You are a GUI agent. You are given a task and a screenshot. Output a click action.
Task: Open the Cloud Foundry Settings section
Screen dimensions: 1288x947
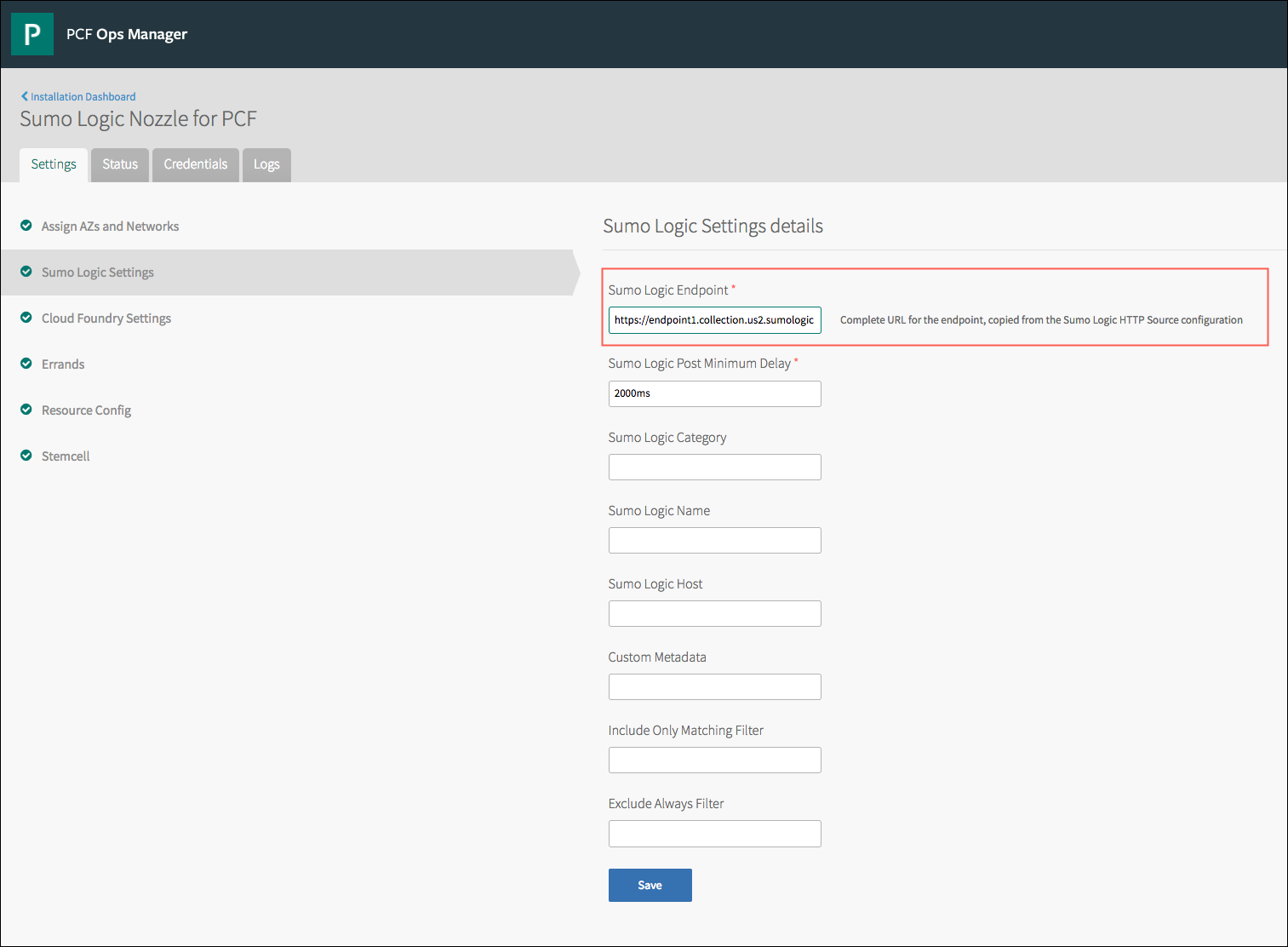[x=106, y=317]
